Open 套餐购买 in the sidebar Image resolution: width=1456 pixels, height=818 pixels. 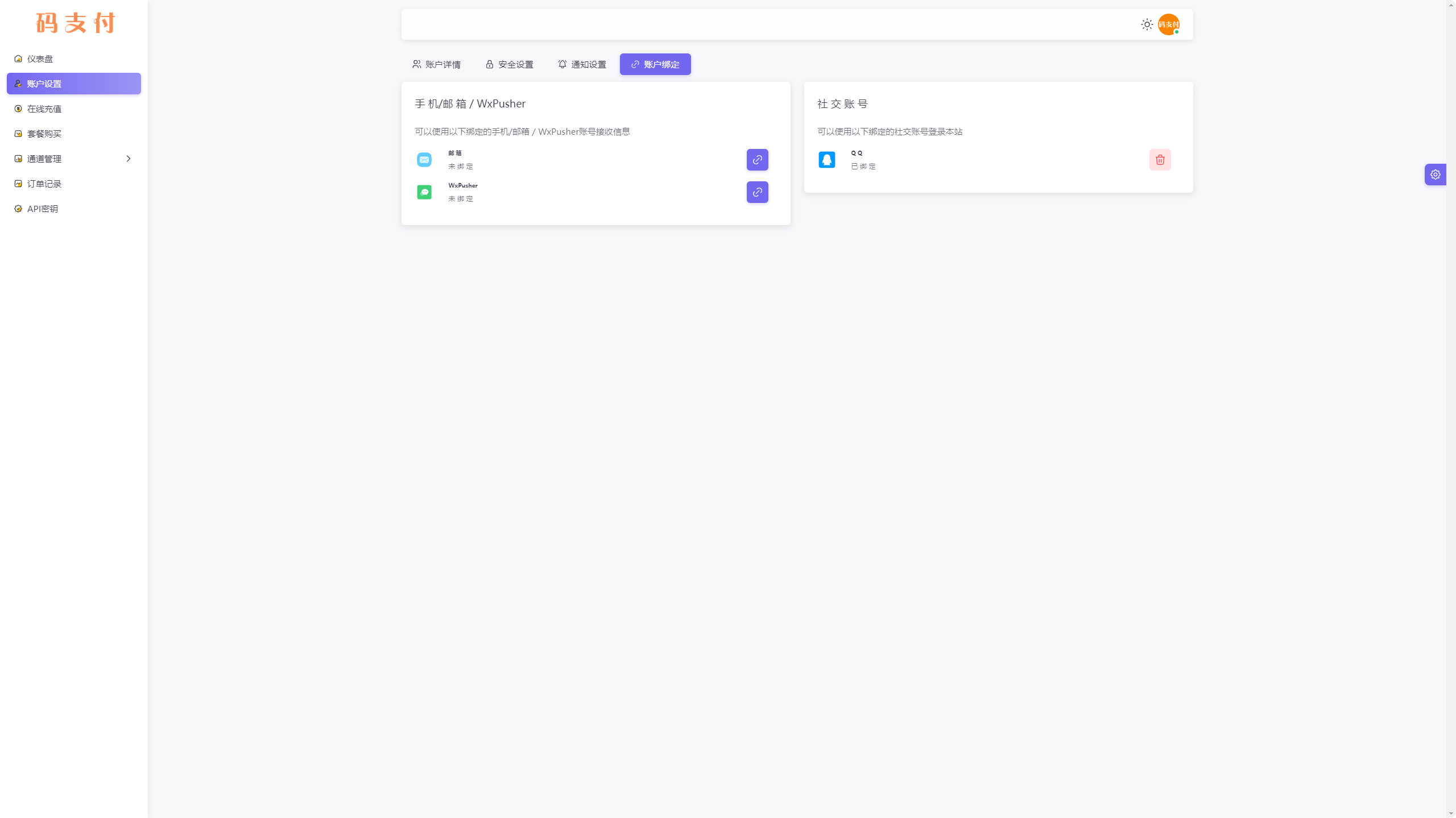point(44,134)
